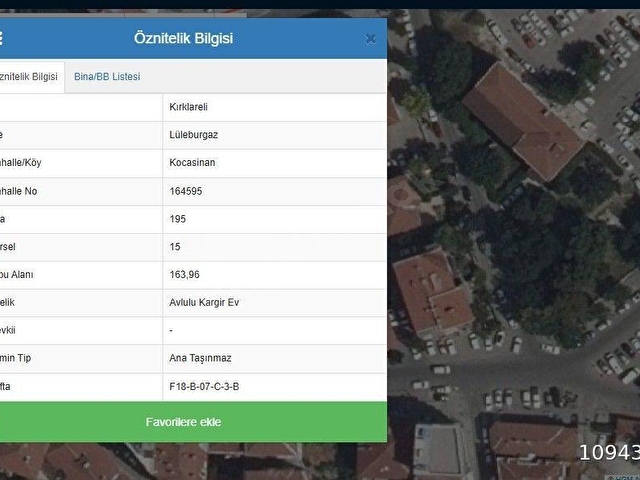The image size is (640, 480).
Task: Click the Ana Taşınmaz value
Action: [x=200, y=358]
